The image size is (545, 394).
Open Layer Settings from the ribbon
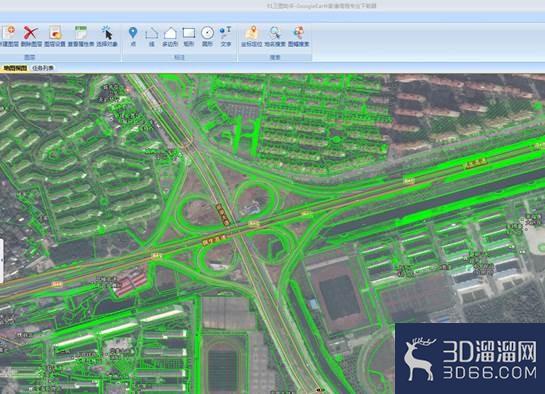point(55,36)
